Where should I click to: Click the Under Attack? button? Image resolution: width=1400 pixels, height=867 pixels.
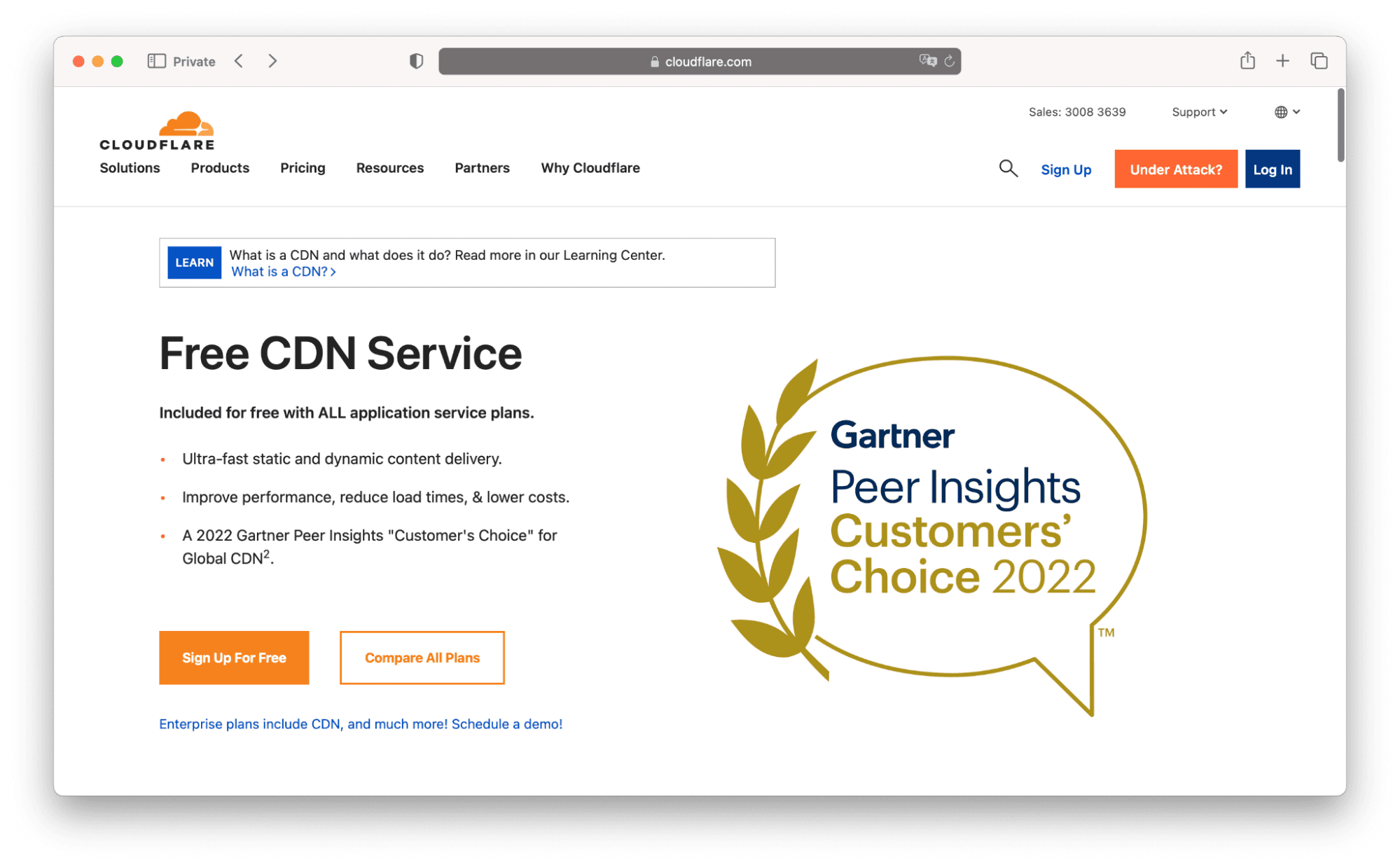(x=1176, y=169)
